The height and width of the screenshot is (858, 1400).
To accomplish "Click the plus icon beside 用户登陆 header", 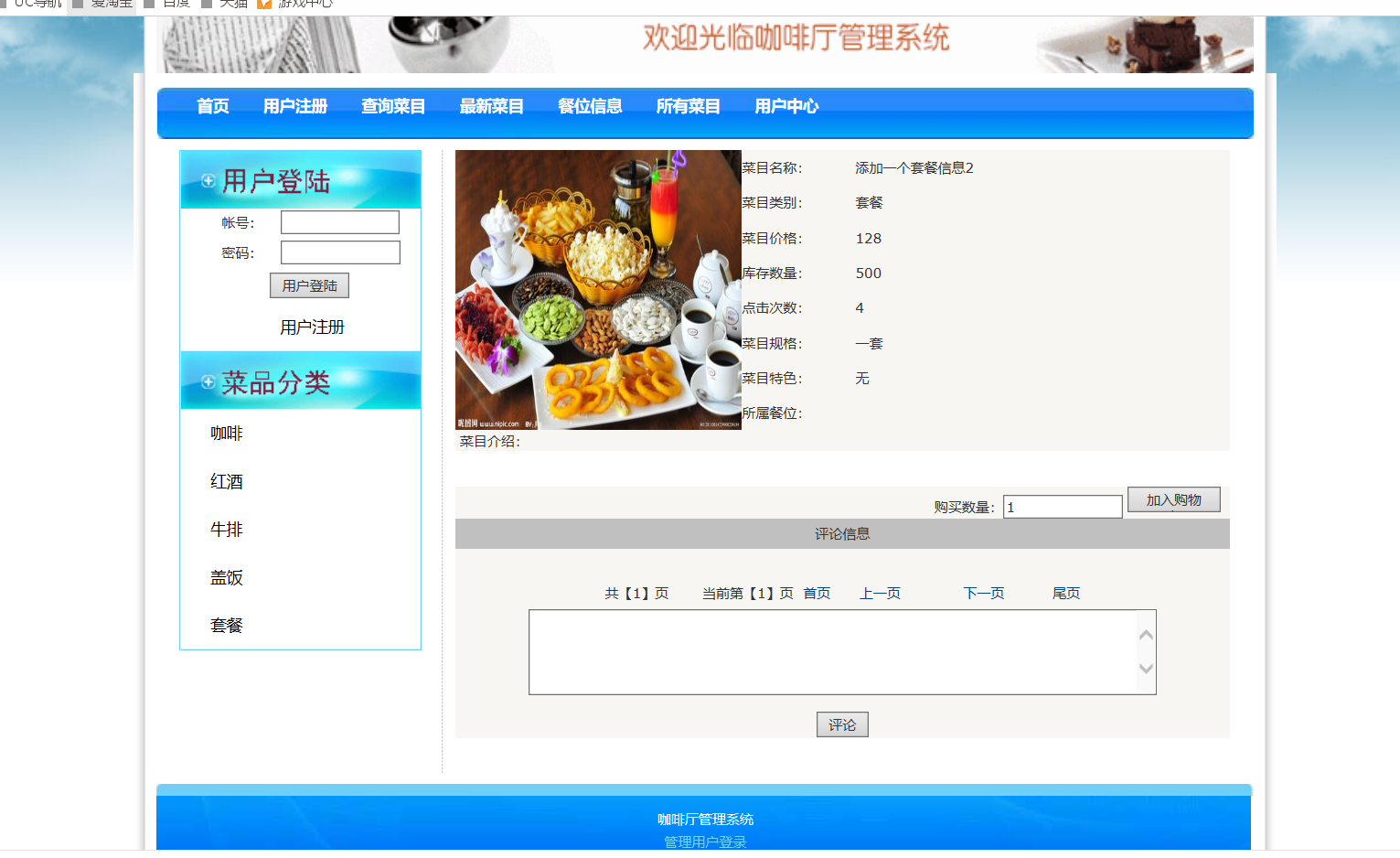I will click(x=208, y=181).
